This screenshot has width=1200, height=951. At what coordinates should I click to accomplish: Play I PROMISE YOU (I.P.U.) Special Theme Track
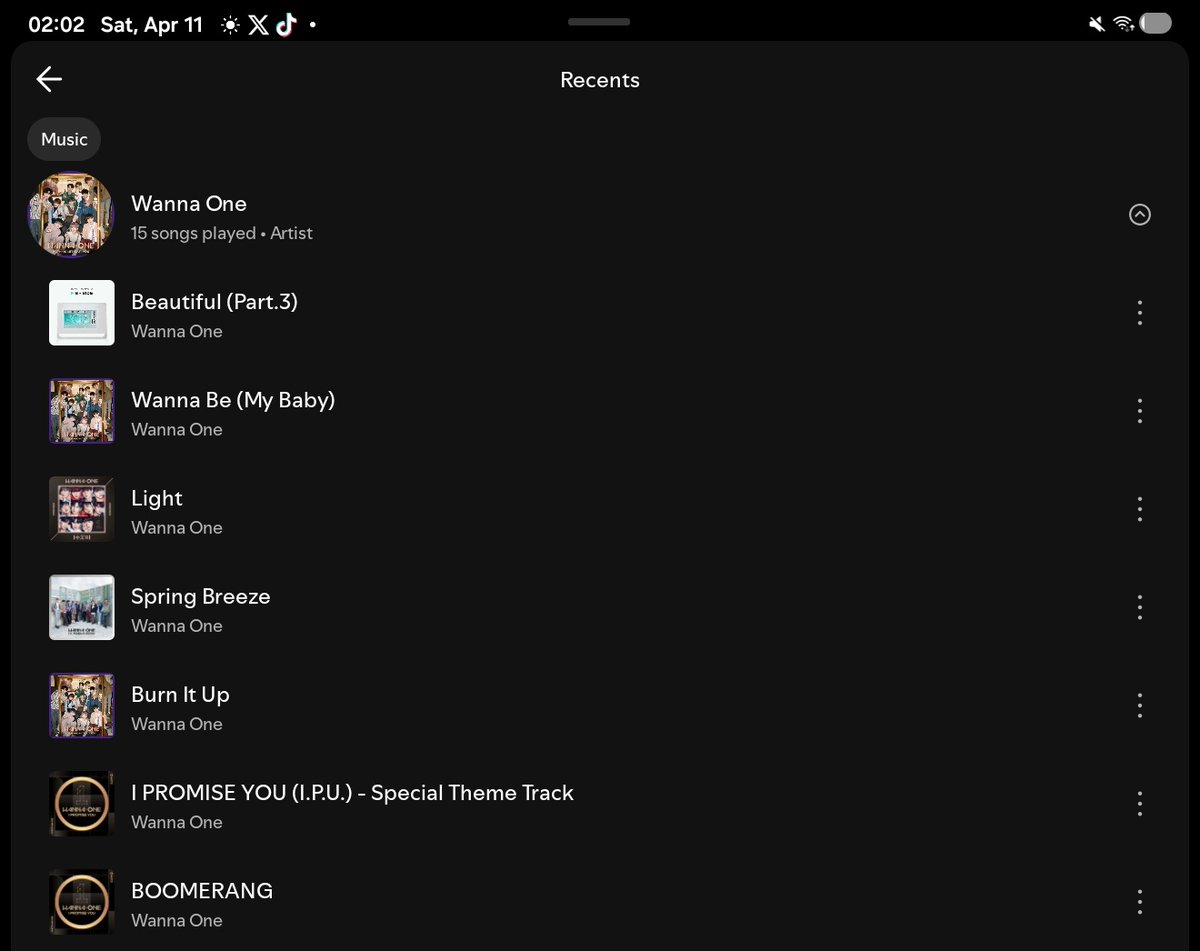tap(600, 803)
